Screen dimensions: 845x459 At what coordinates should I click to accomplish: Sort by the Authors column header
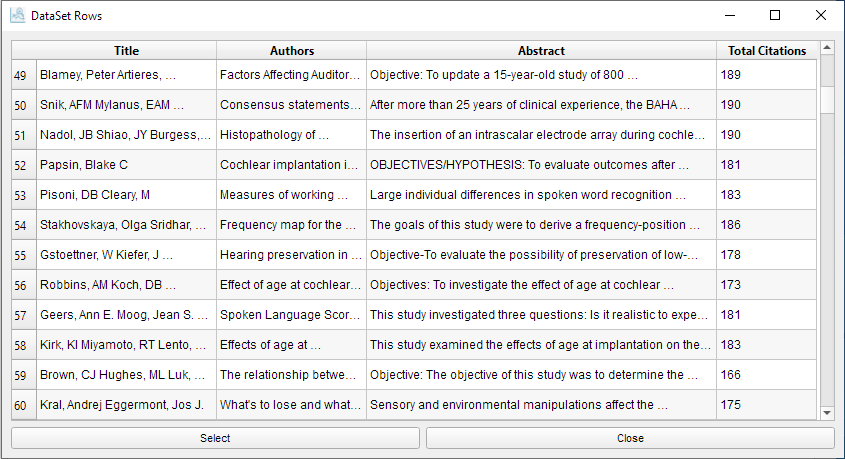(291, 51)
